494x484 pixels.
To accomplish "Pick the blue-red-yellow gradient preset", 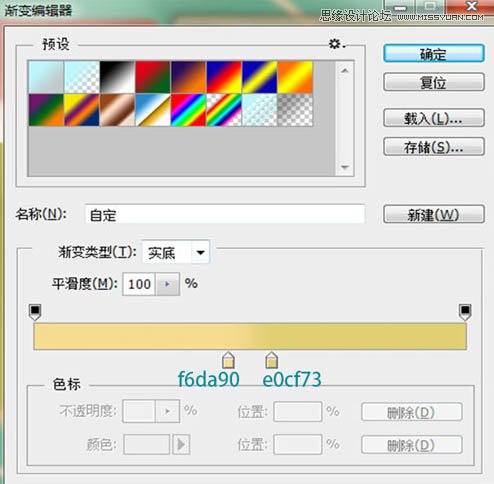I will [x=224, y=77].
